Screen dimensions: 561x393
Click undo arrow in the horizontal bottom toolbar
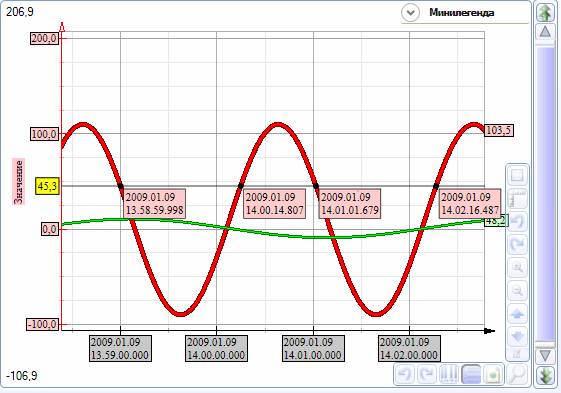coord(405,374)
